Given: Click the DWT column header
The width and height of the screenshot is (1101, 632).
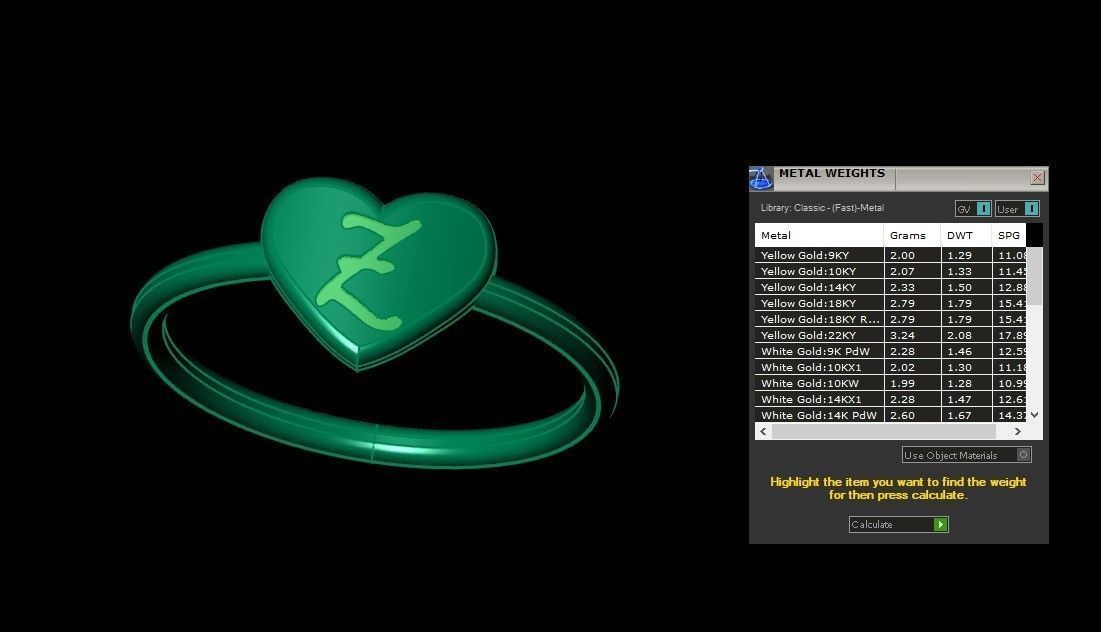Looking at the screenshot, I should pyautogui.click(x=966, y=235).
